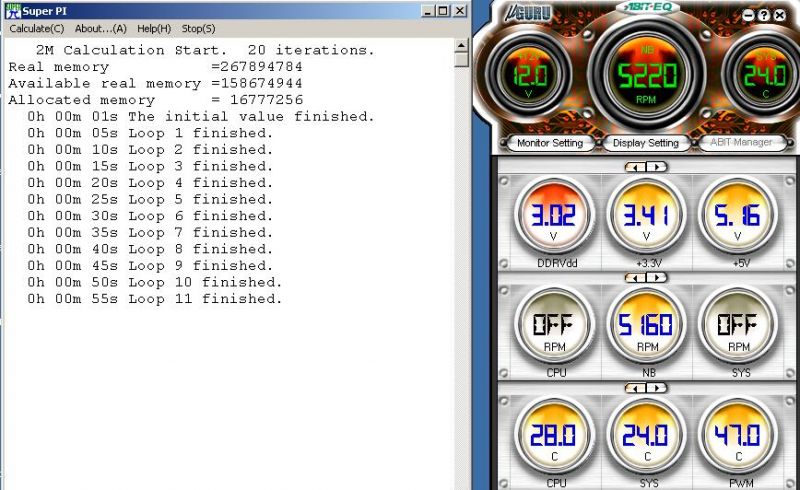Click the 'Available real memory' line
Image resolution: width=800 pixels, height=490 pixels.
click(x=156, y=83)
